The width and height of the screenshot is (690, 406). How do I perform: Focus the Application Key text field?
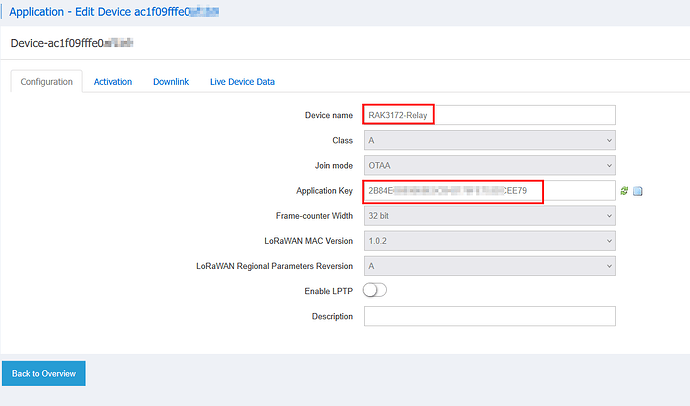[489, 191]
